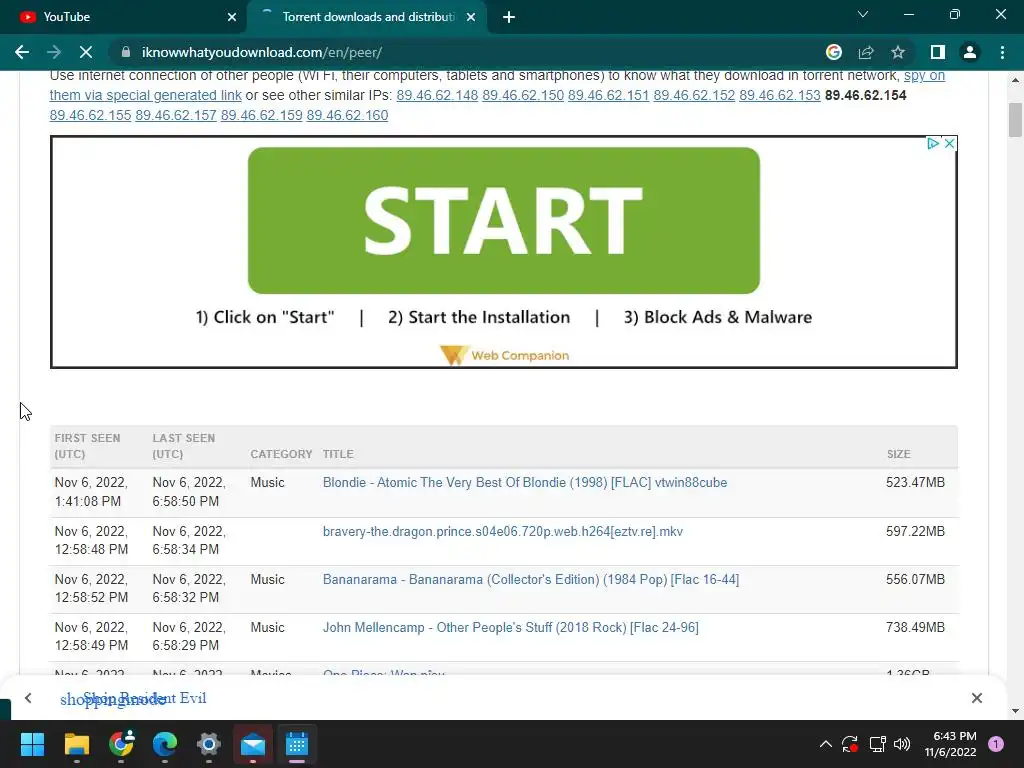Click the LAST SEEN (UTC) column header
Viewport: 1024px width, 768px height.
click(x=184, y=446)
